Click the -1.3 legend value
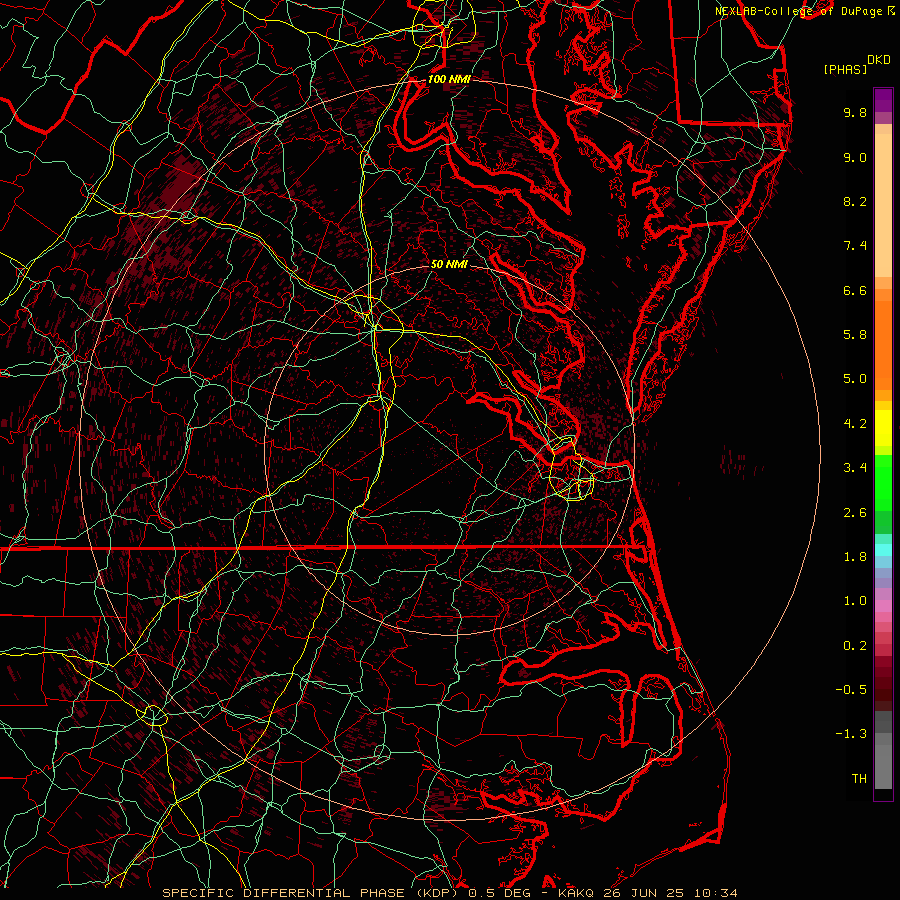900x900 pixels. pyautogui.click(x=851, y=734)
